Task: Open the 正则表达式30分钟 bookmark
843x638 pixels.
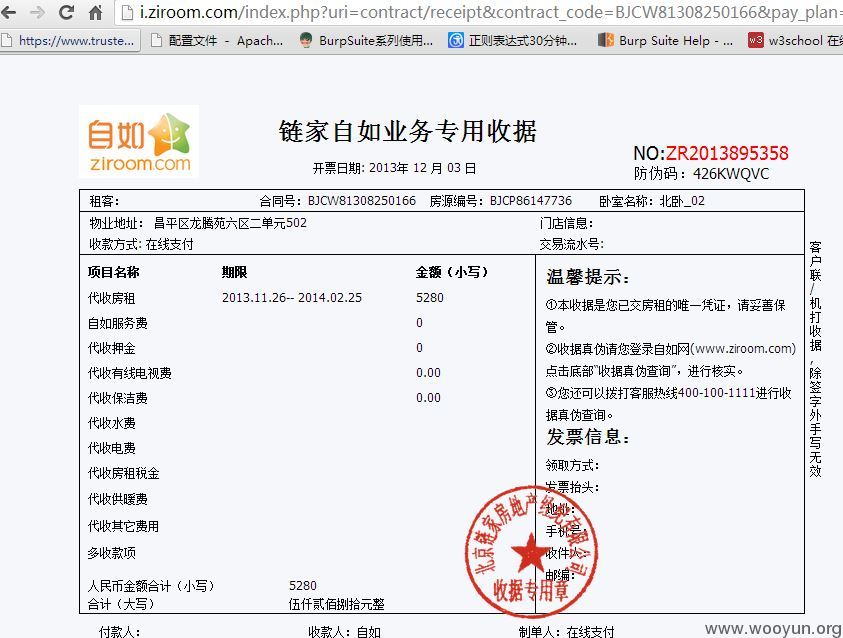Action: 513,40
